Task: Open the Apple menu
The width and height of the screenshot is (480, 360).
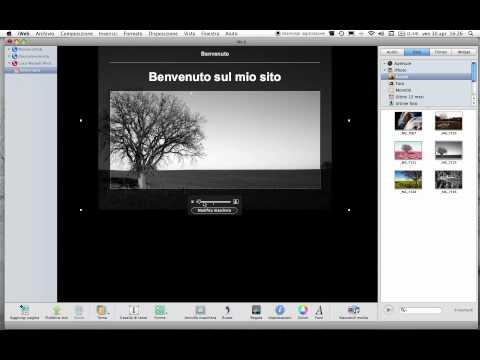Action: (x=9, y=34)
